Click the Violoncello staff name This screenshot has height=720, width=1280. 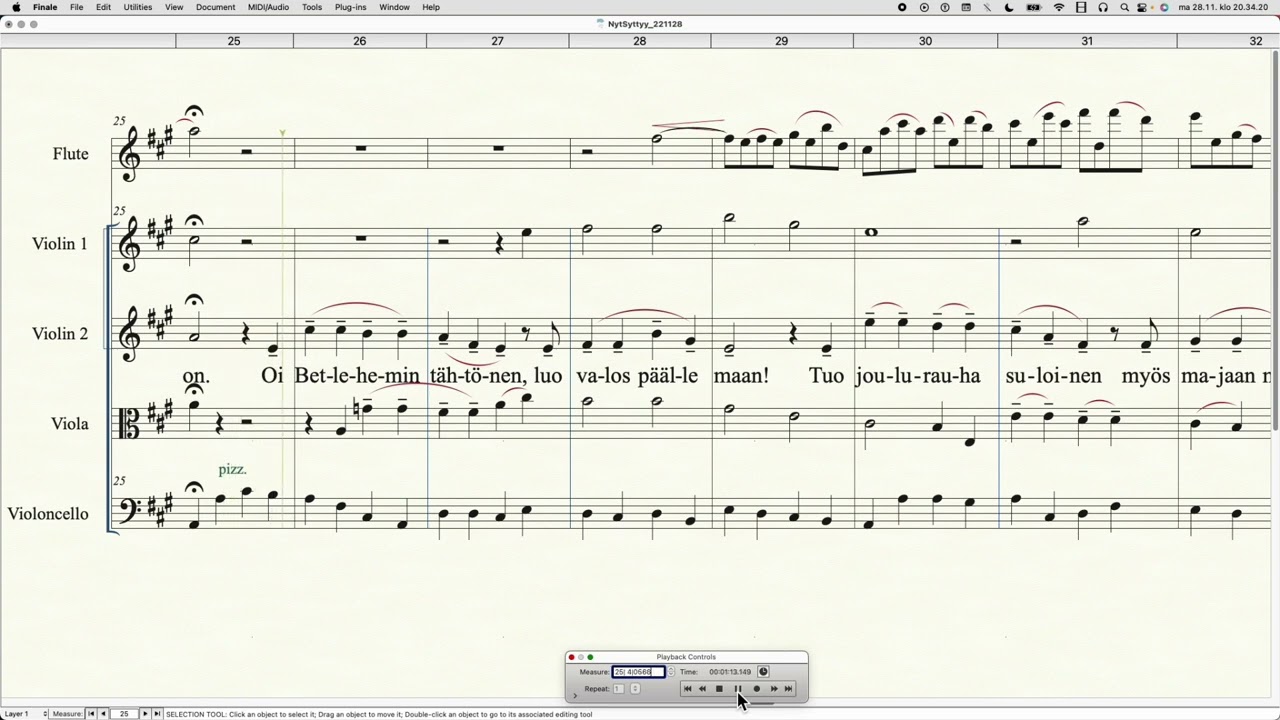[x=48, y=514]
